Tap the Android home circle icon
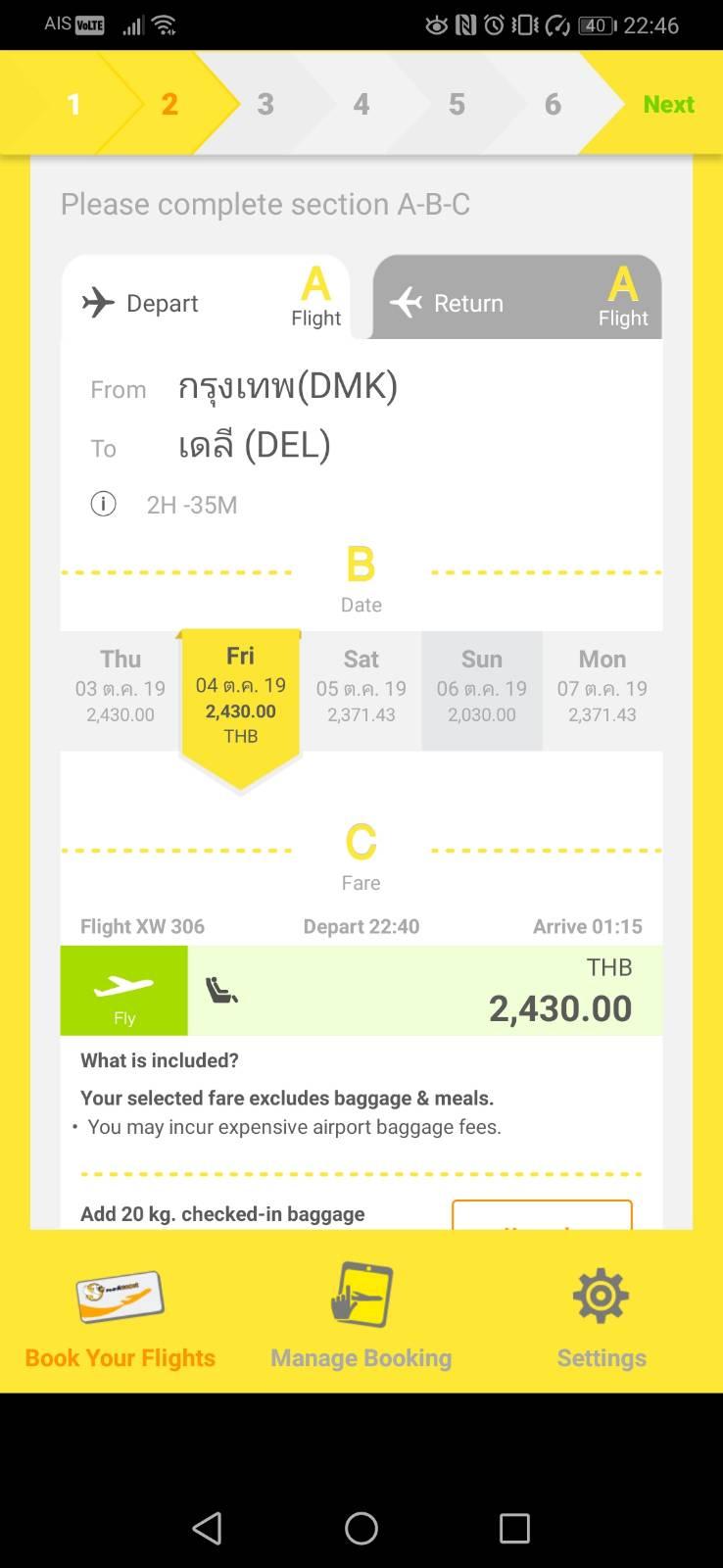This screenshot has width=723, height=1568. 361,1527
